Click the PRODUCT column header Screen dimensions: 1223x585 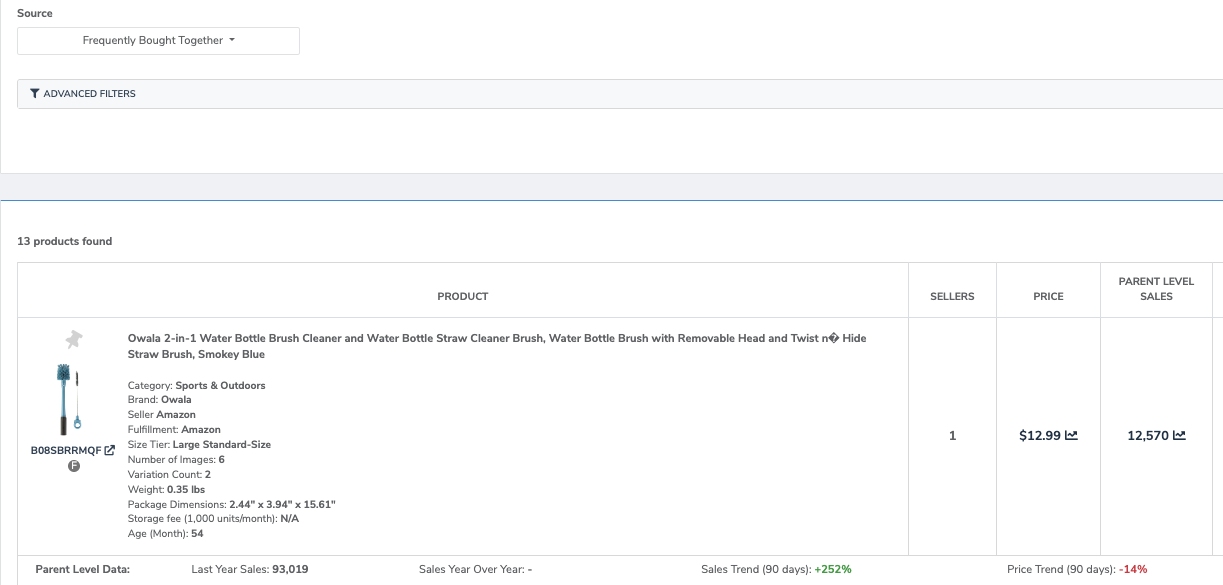pyautogui.click(x=463, y=296)
